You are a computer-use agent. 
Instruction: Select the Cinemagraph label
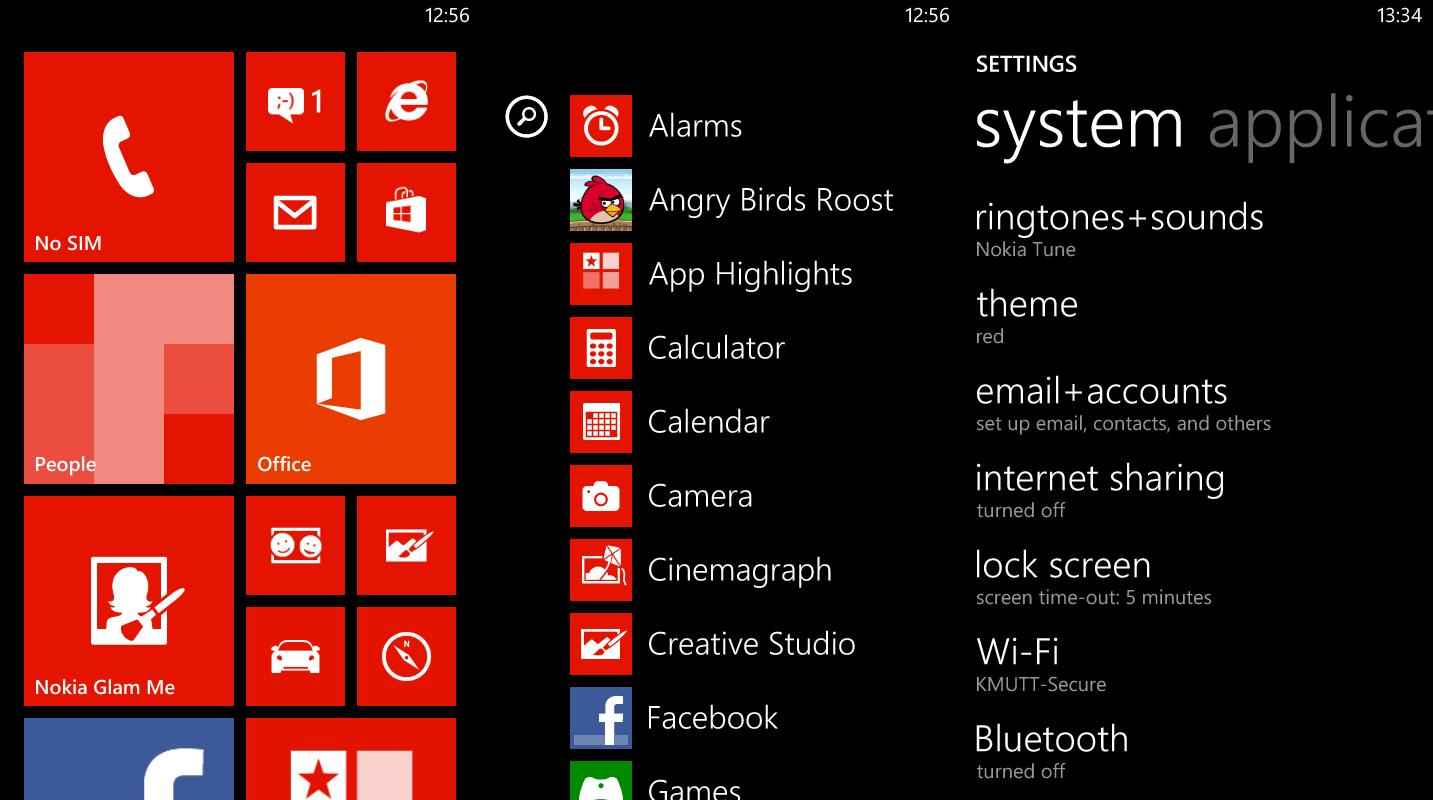pos(739,570)
